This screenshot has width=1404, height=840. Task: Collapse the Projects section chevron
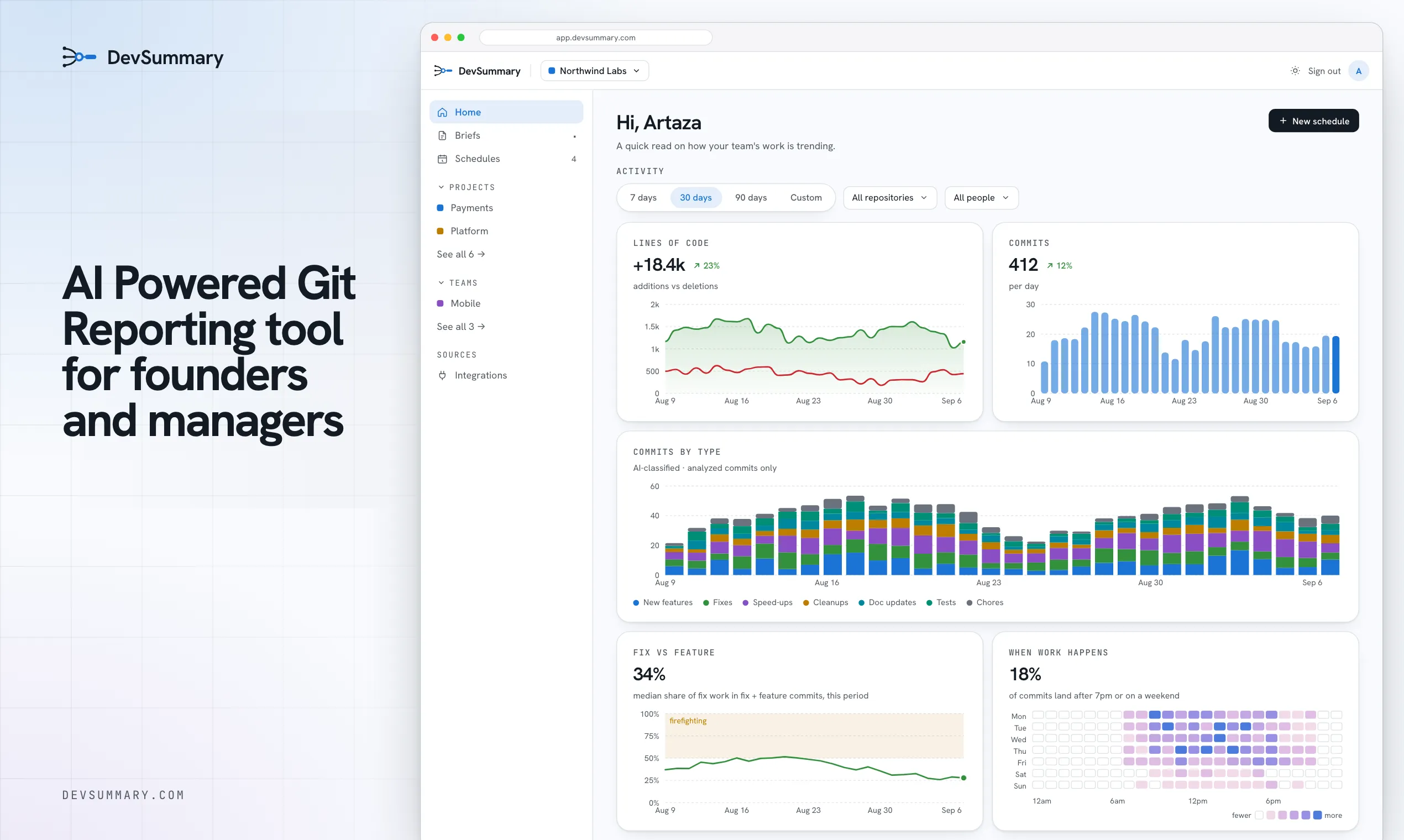441,187
